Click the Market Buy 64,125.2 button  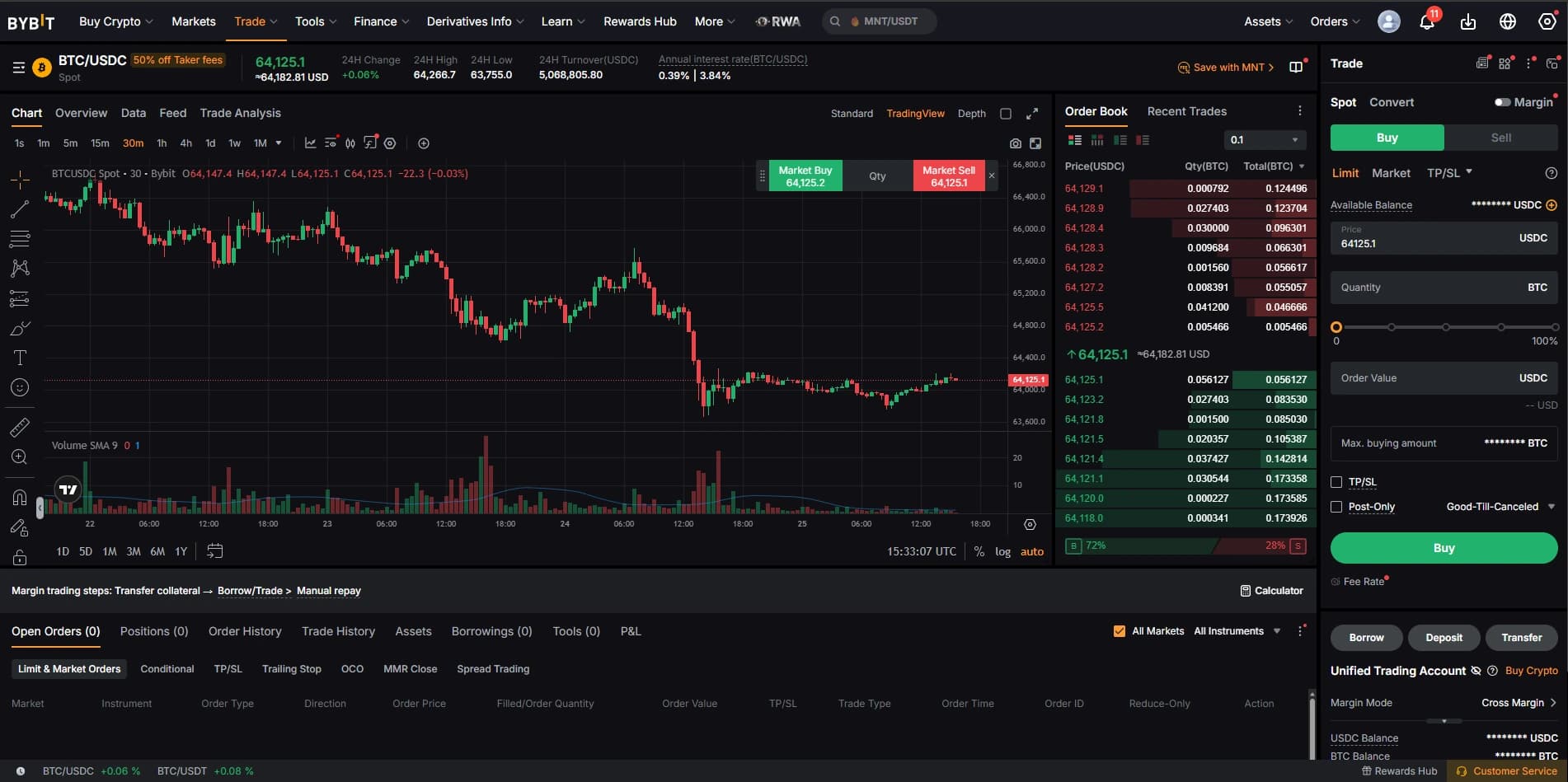[805, 176]
